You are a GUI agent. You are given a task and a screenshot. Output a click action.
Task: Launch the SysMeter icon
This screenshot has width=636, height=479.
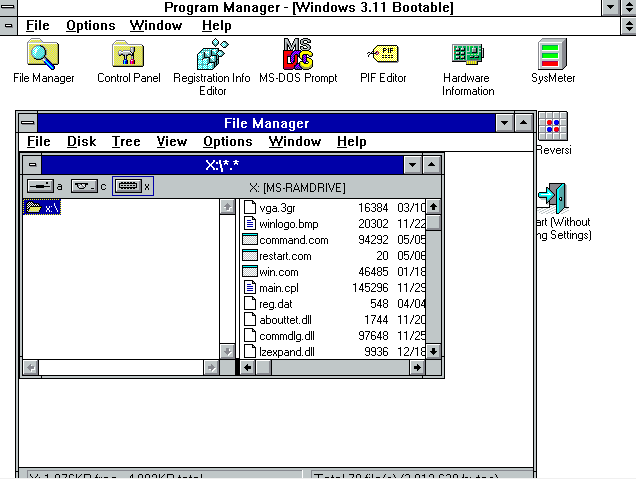pos(552,54)
